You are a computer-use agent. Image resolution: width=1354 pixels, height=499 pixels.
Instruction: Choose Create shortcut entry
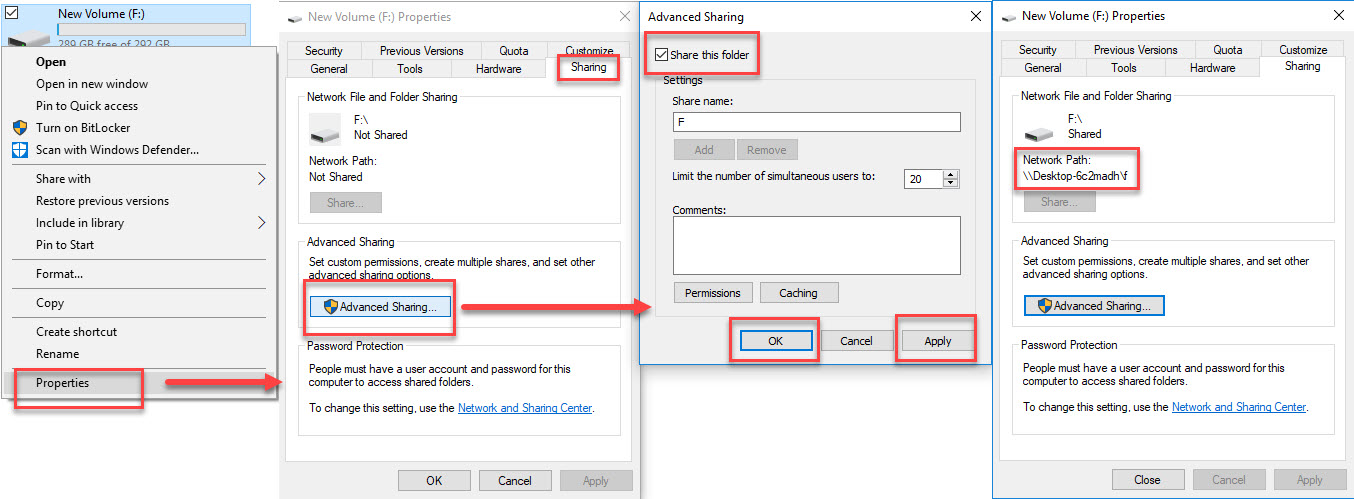point(76,332)
